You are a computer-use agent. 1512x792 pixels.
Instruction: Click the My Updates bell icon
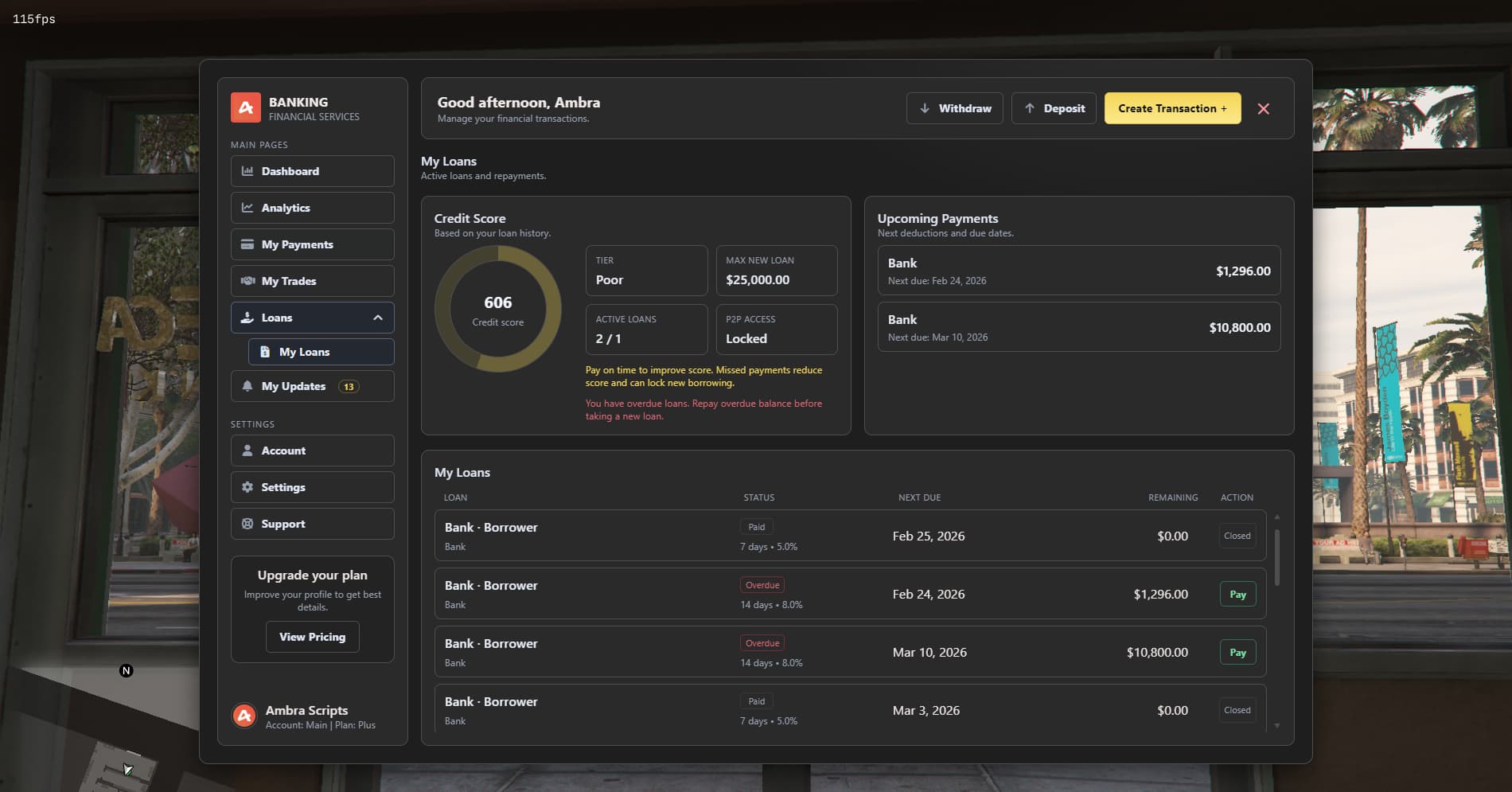pyautogui.click(x=247, y=386)
